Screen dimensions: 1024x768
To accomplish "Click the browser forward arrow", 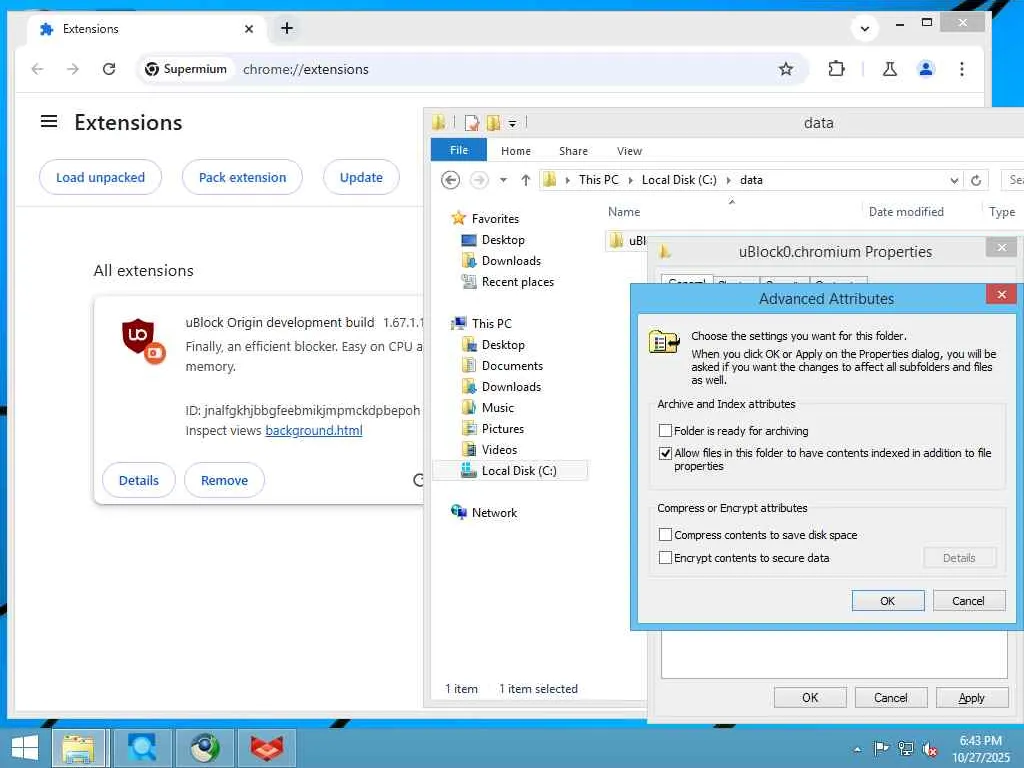I will pos(72,69).
